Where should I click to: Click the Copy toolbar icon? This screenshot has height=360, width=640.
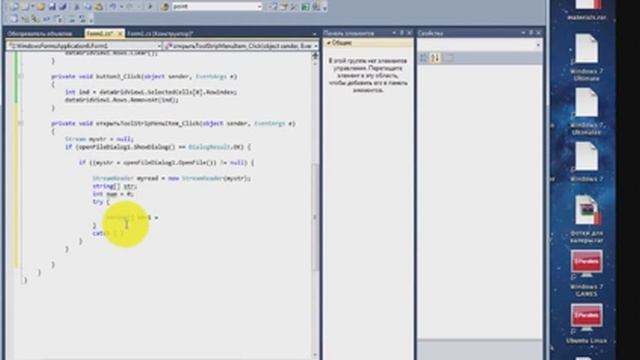[x=87, y=7]
